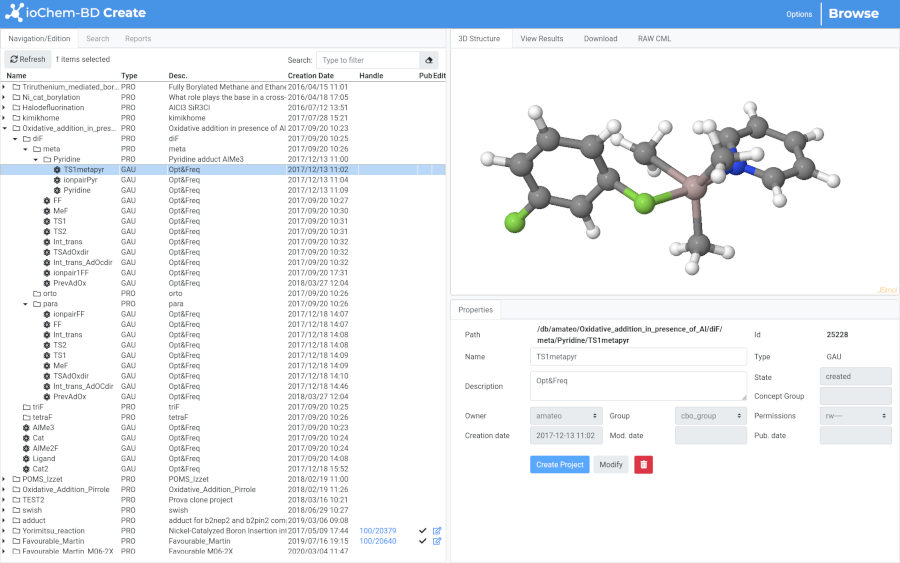Click the published checkmark for Favourable_Martin
This screenshot has height=563, width=900.
click(x=422, y=541)
